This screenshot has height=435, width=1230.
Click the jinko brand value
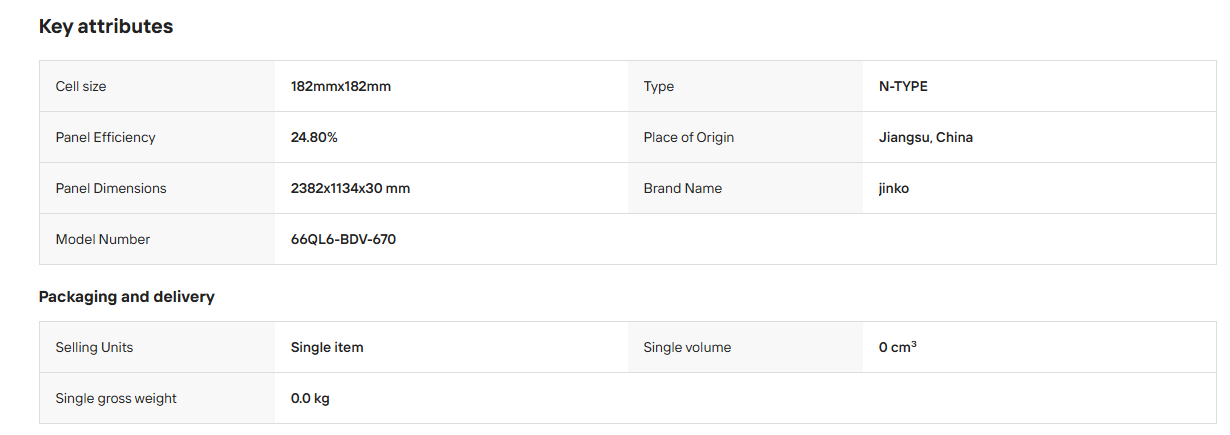click(x=894, y=189)
